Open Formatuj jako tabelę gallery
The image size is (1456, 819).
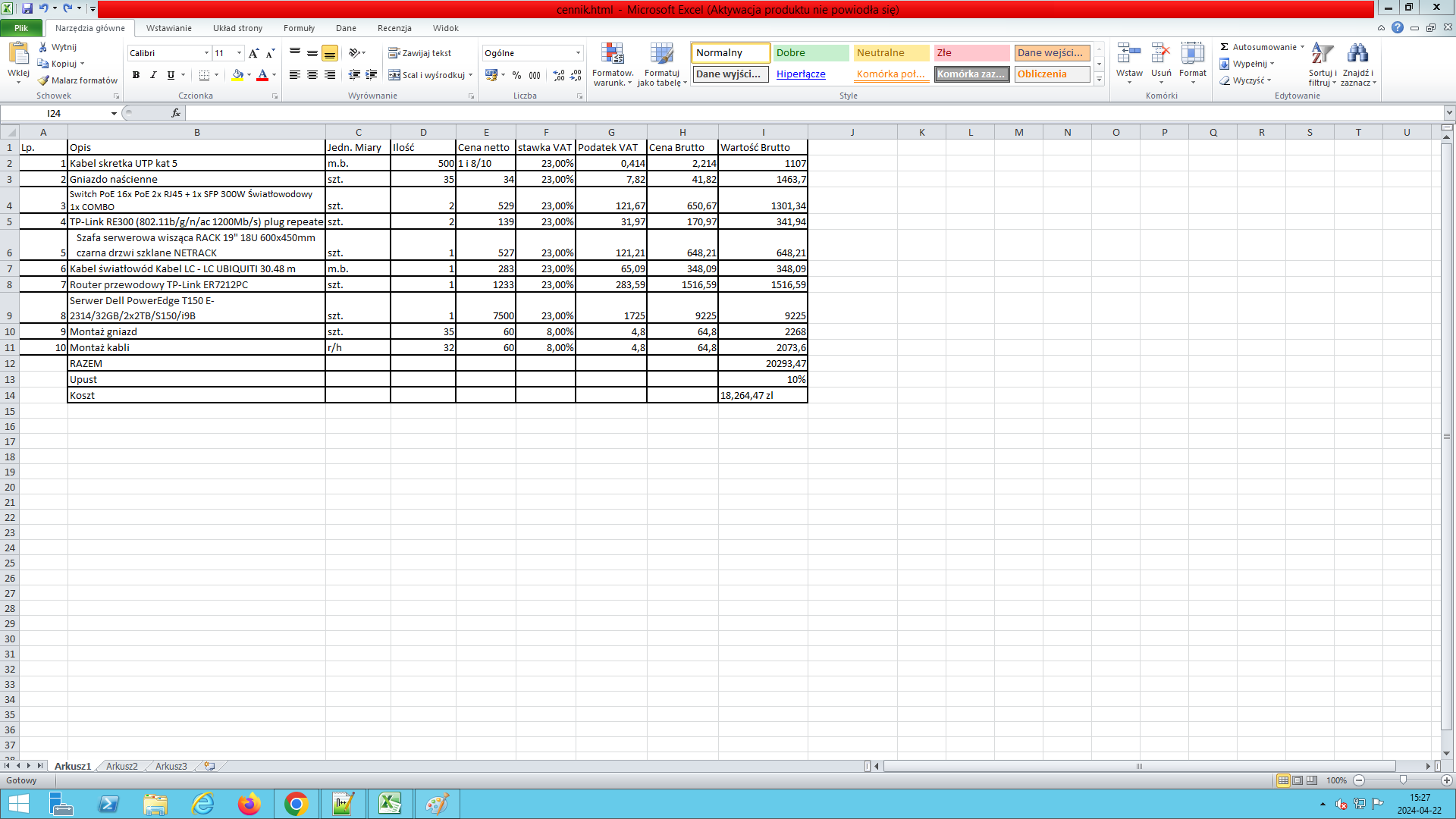[x=662, y=64]
